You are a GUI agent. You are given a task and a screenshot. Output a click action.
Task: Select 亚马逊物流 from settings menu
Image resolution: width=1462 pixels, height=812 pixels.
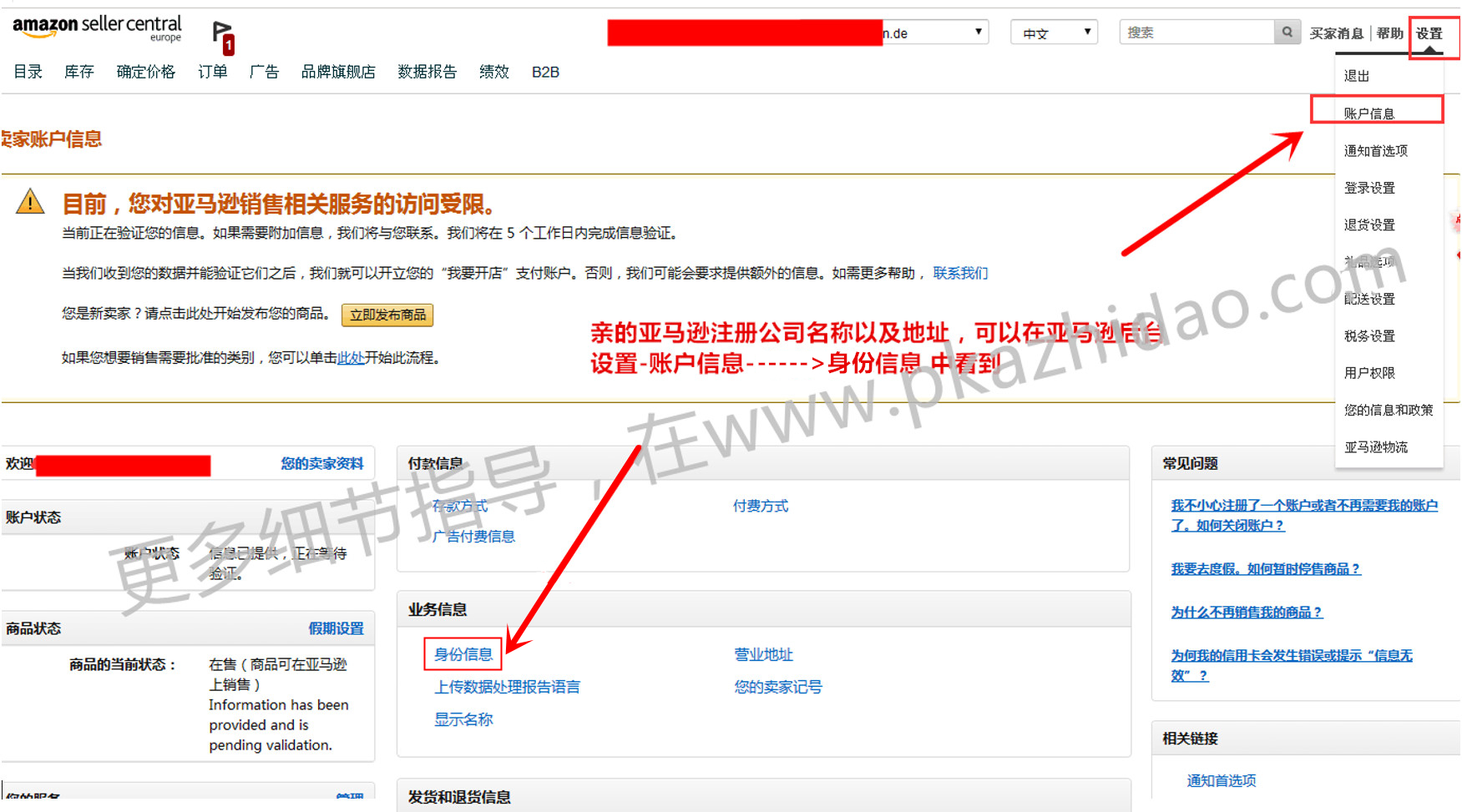[x=1376, y=447]
